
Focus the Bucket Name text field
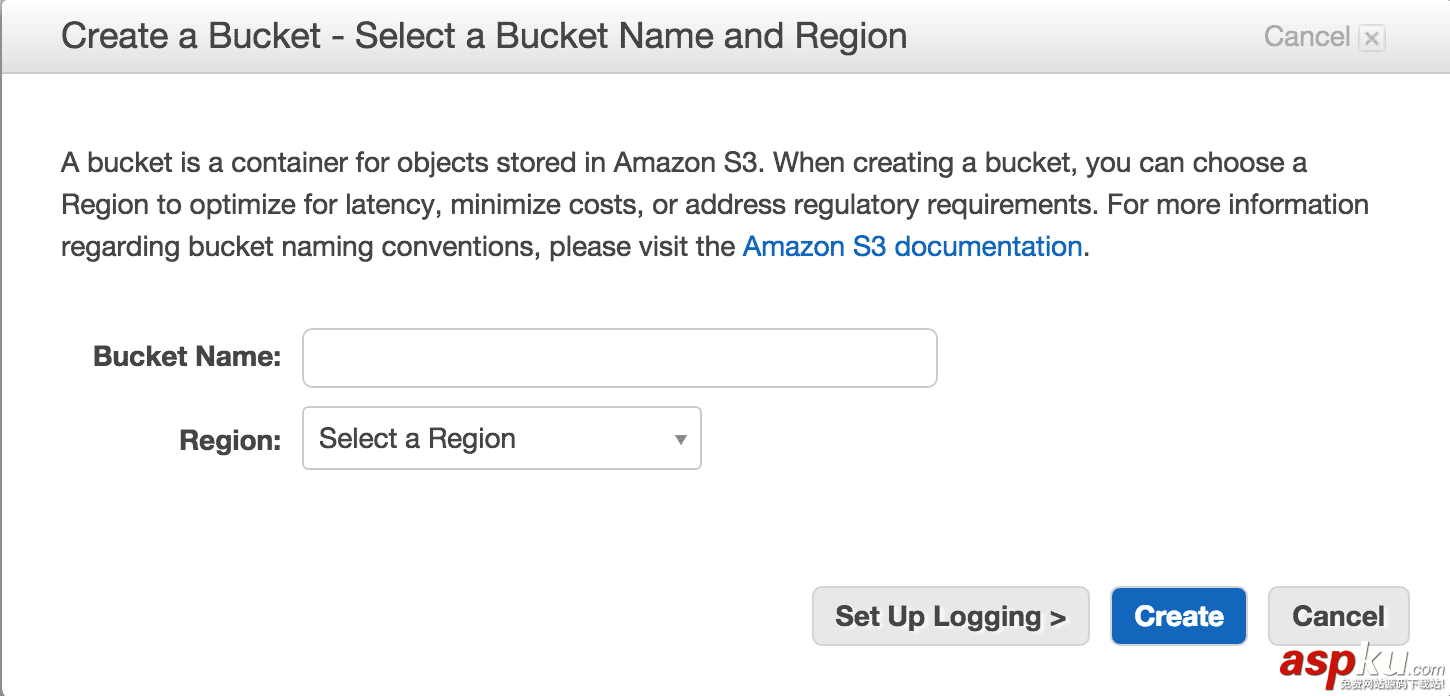[619, 358]
